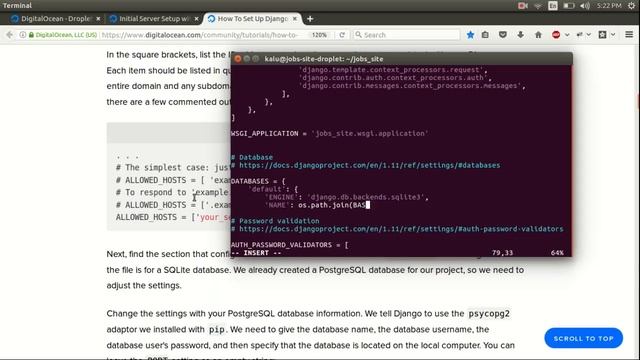
Task: Click the 5:22 PM clock
Action: click(x=609, y=6)
